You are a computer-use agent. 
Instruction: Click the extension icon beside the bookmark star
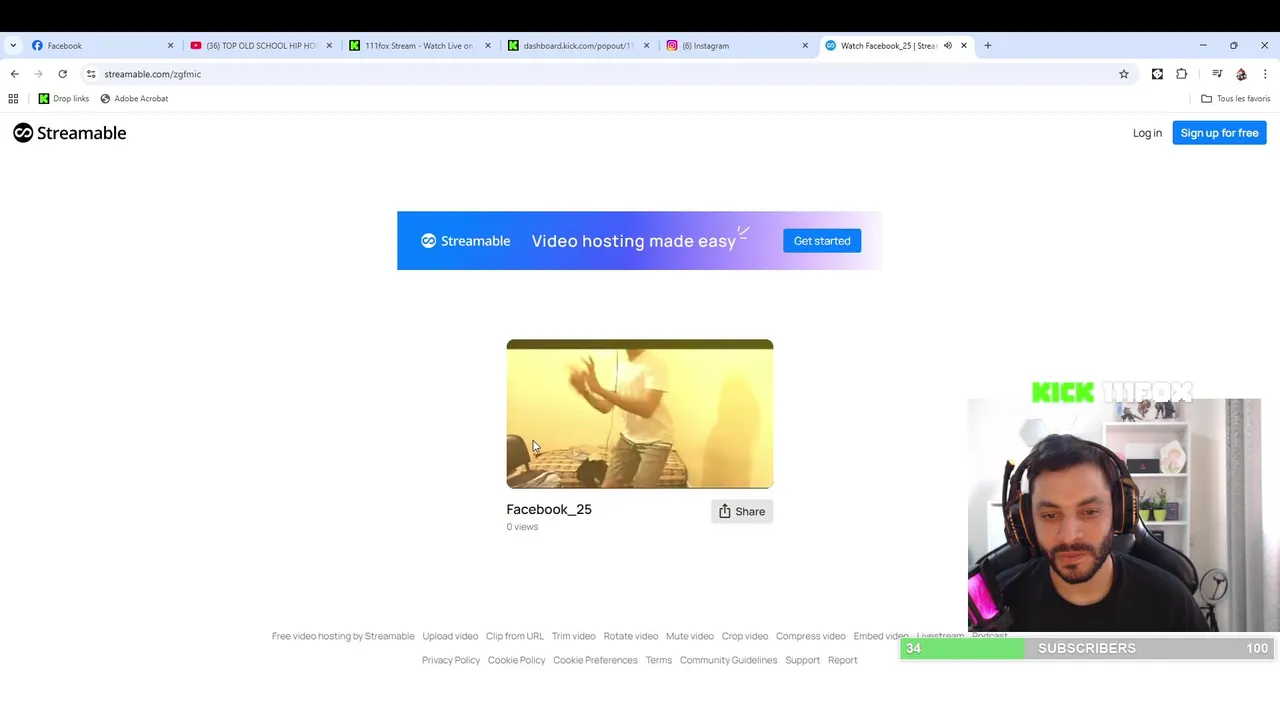1157,74
